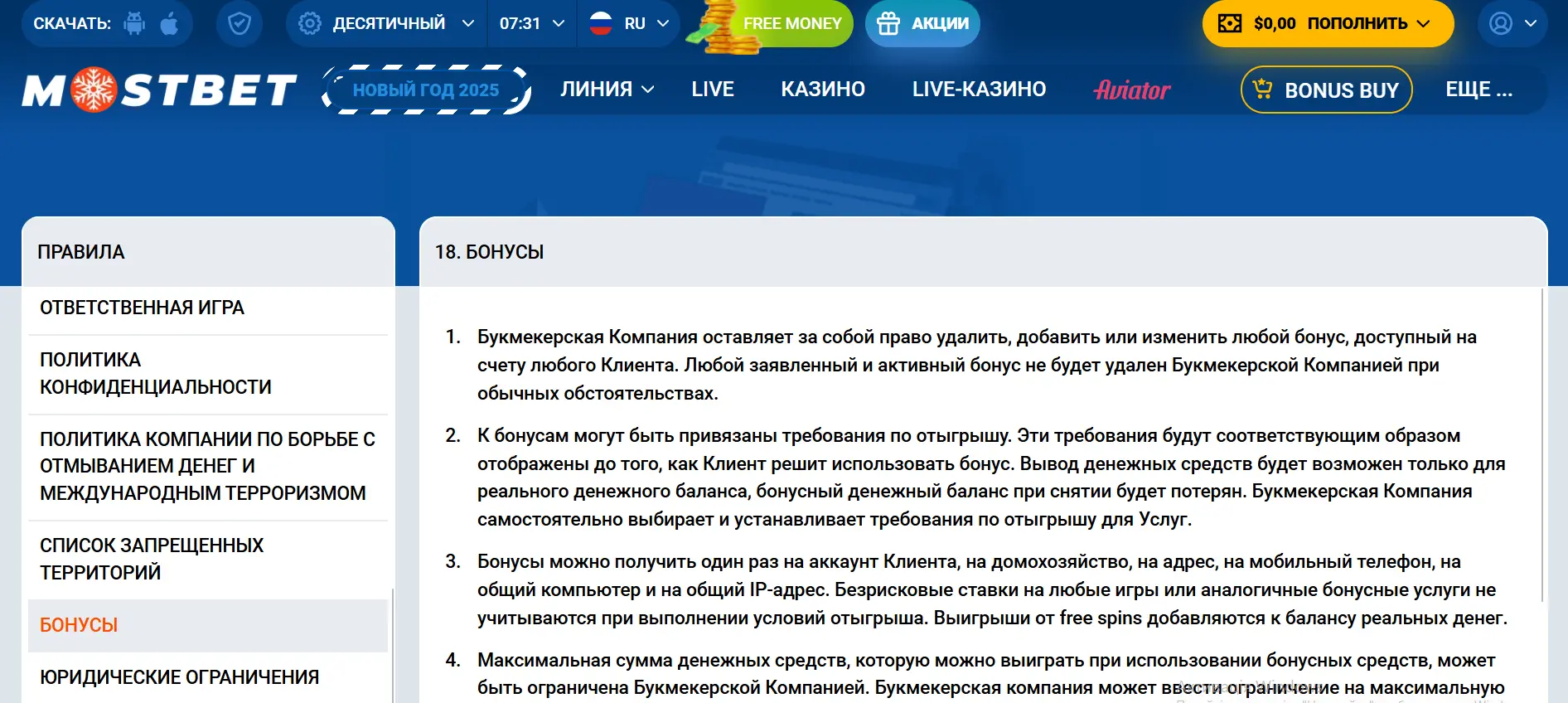Open Ответственная игра rules section

click(208, 308)
